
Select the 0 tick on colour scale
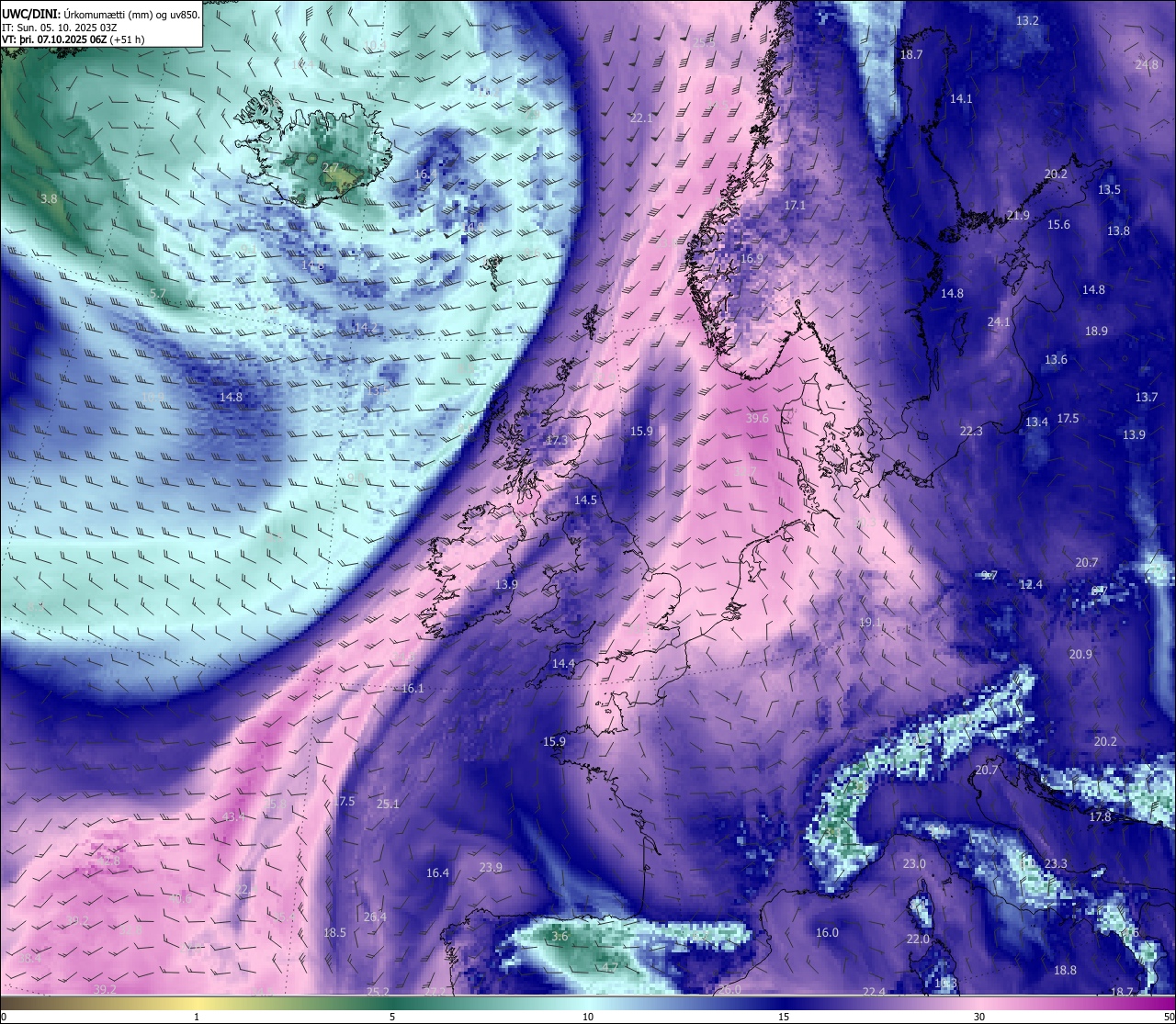pyautogui.click(x=4, y=1017)
